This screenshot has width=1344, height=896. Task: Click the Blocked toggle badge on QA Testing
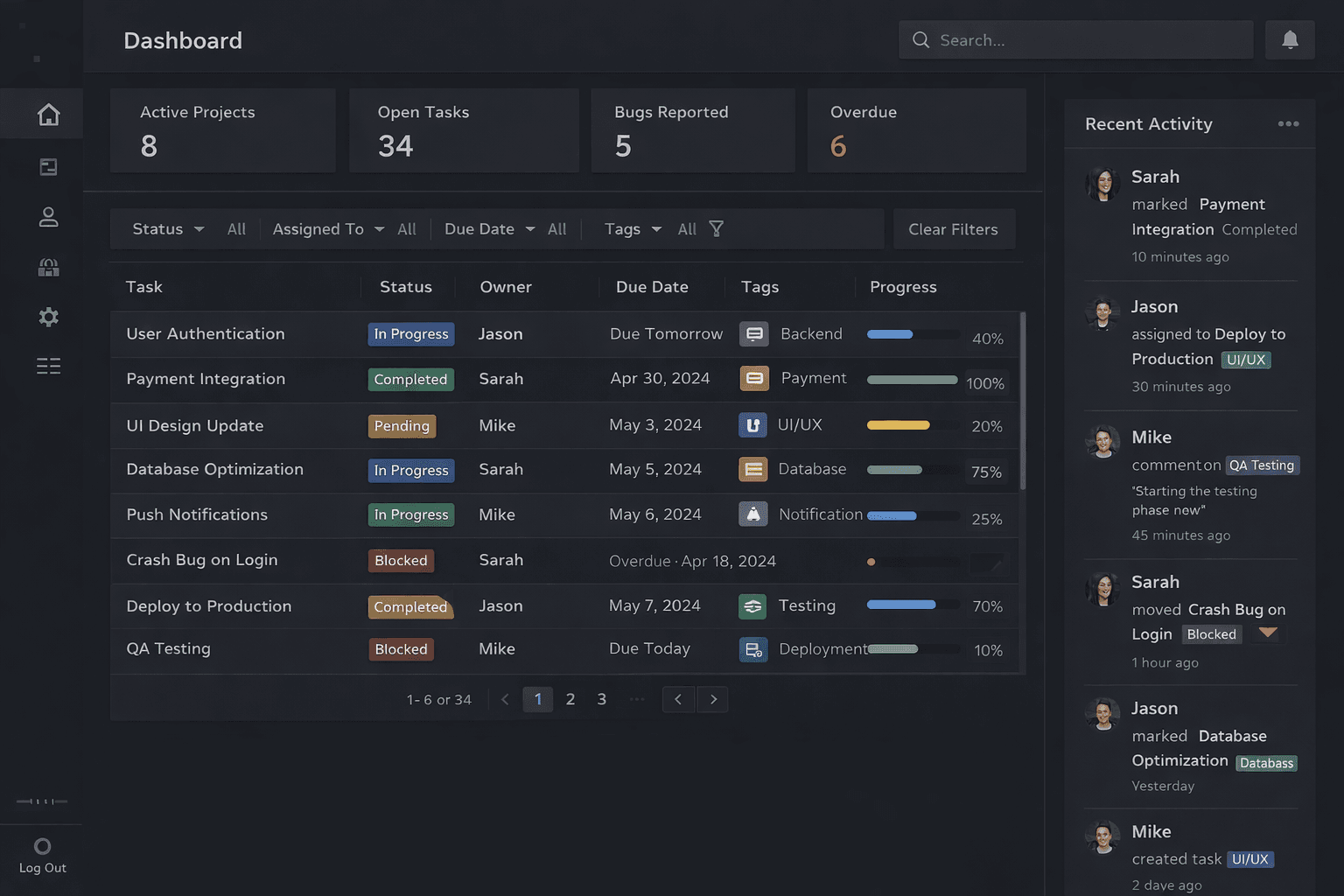click(401, 649)
